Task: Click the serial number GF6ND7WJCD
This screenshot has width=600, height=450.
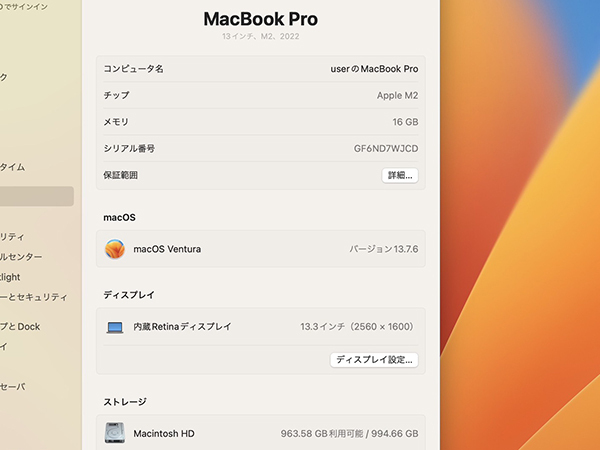Action: (x=386, y=148)
